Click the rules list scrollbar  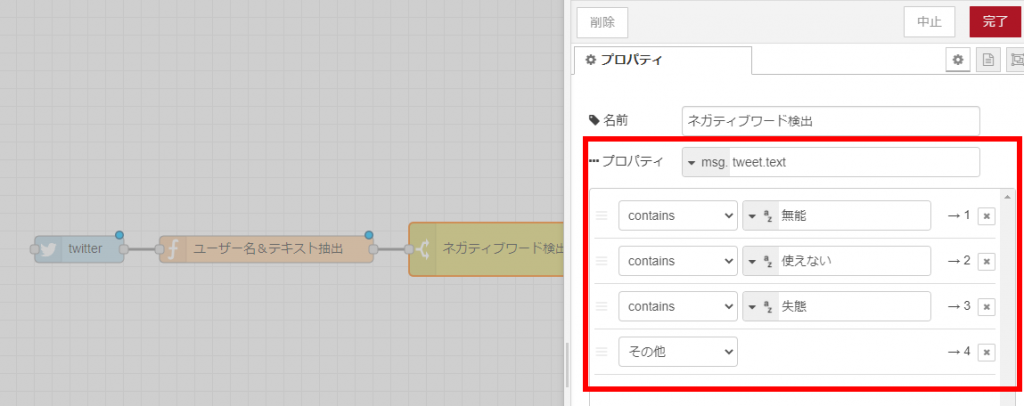click(1006, 287)
